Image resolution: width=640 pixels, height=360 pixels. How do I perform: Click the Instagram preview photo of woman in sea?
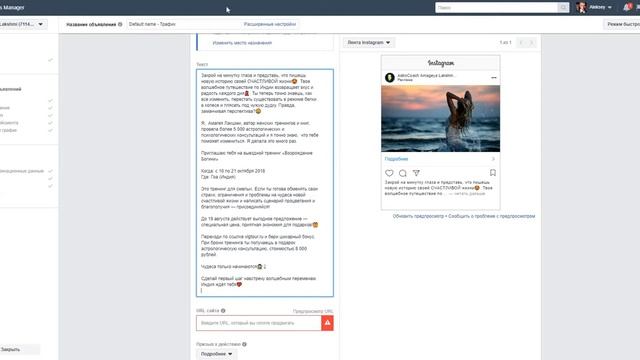point(440,118)
